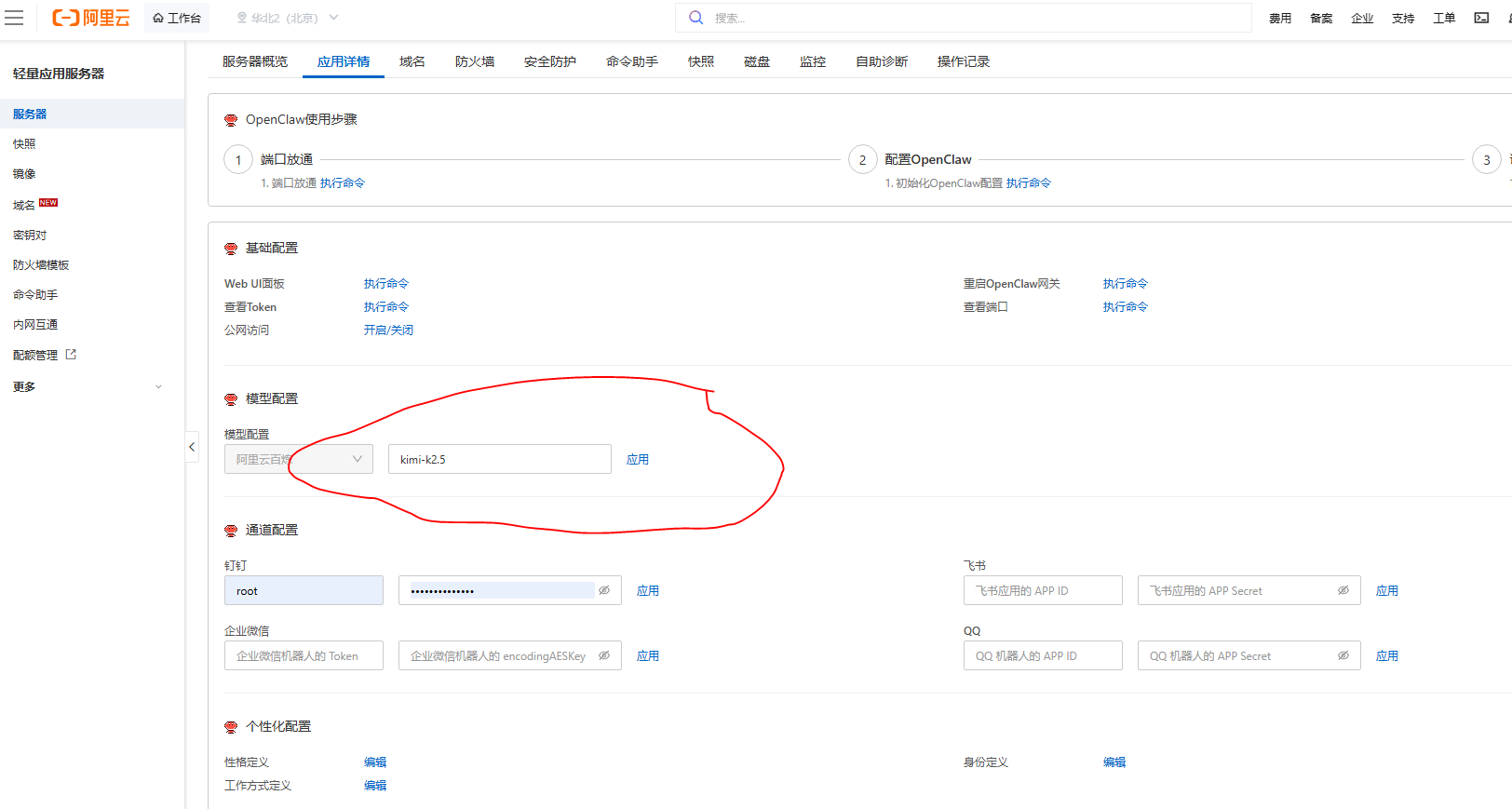Click the step 2 circle 配置OpenClaw

pos(862,160)
